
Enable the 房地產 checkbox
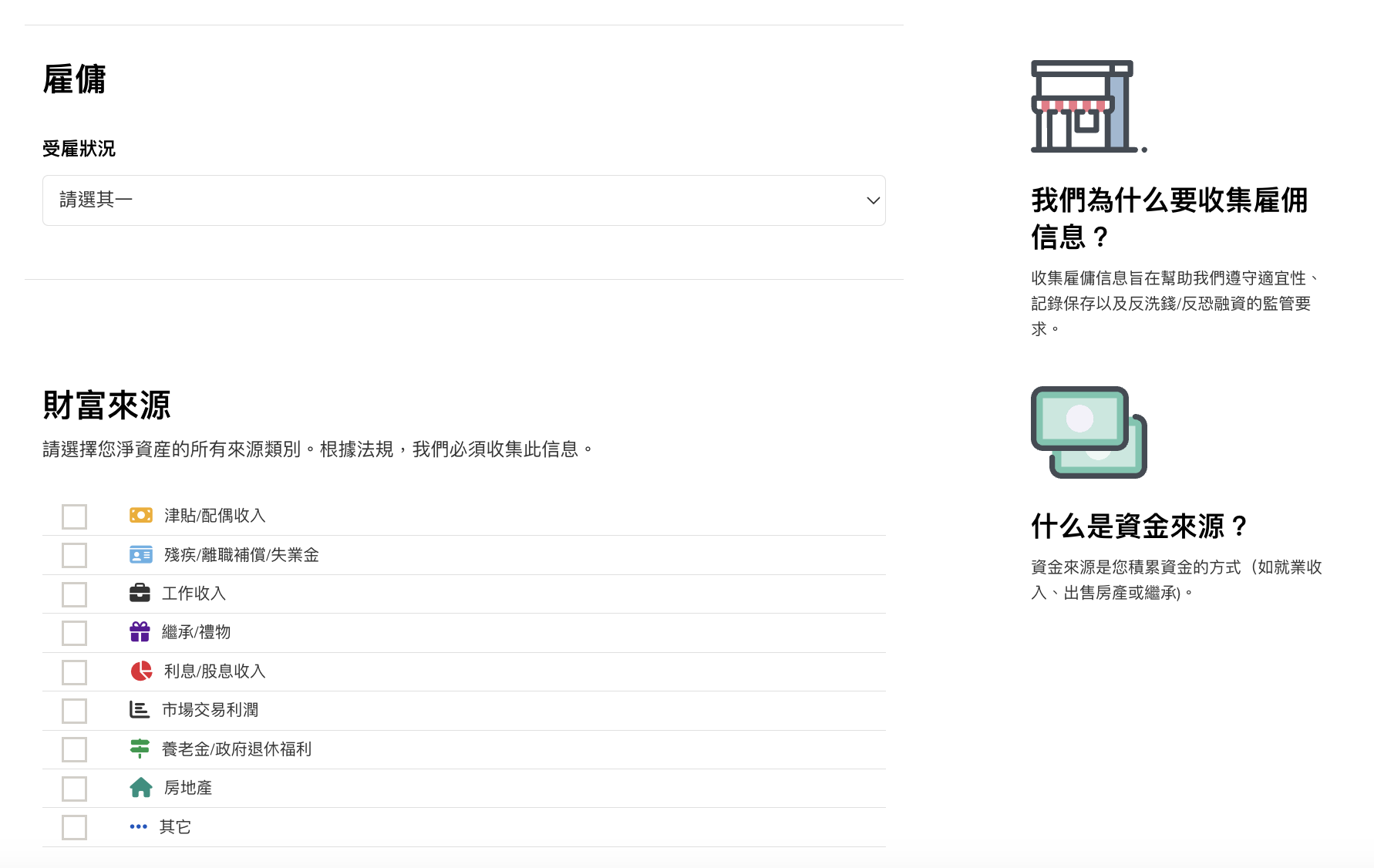pyautogui.click(x=73, y=788)
